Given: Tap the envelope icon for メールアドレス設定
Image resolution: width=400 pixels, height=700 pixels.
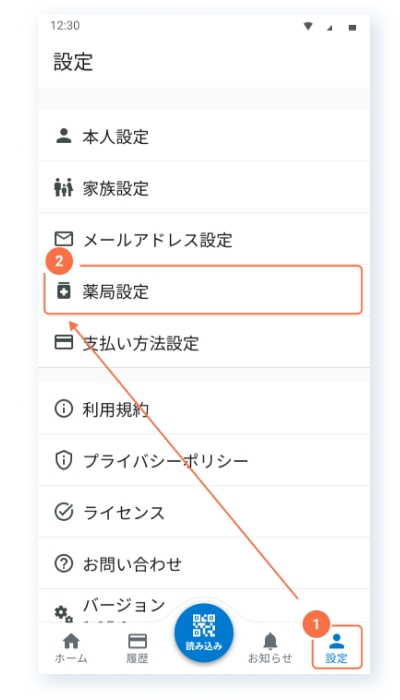Looking at the screenshot, I should [x=63, y=240].
